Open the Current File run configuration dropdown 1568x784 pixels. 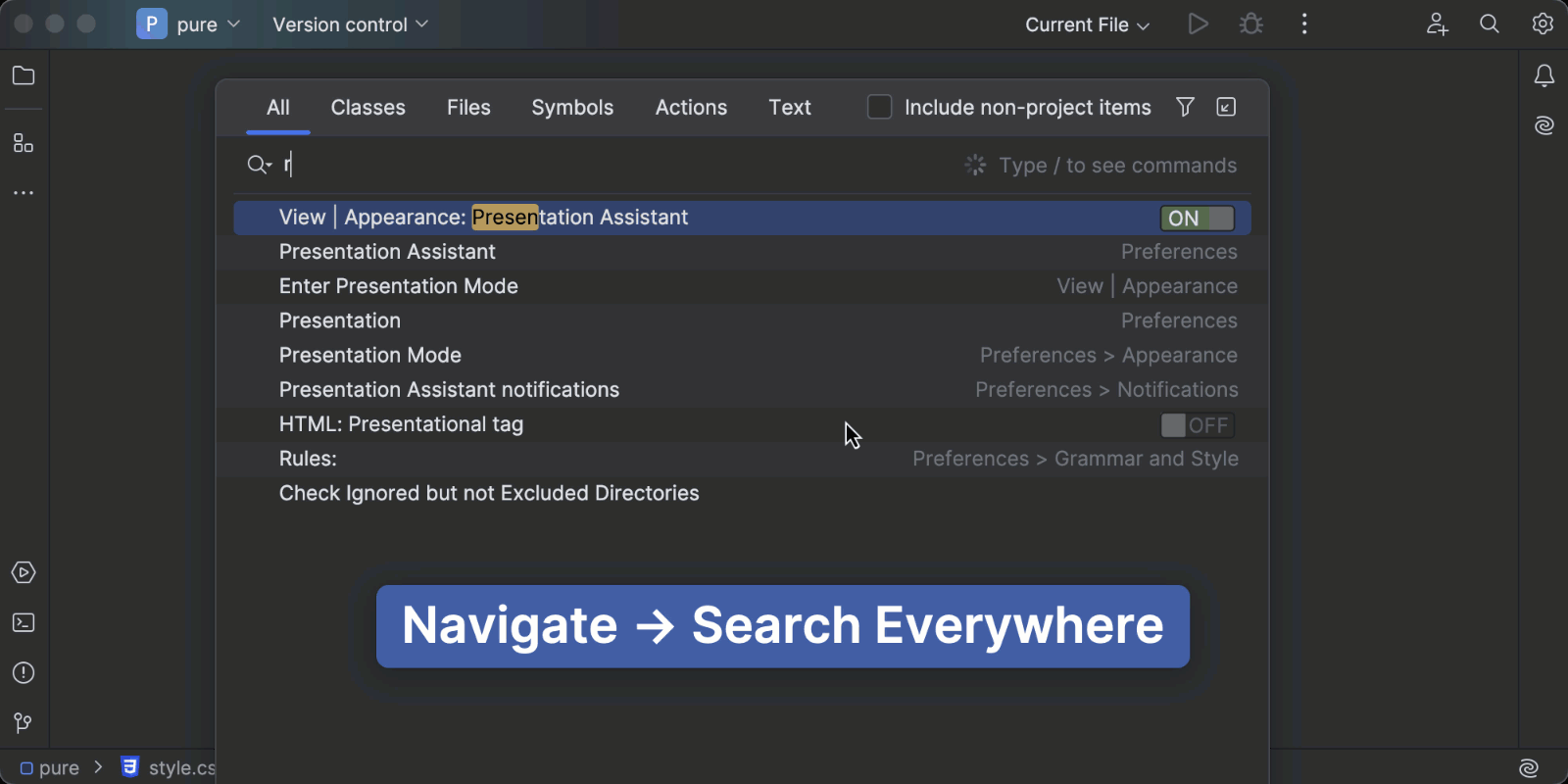coord(1087,24)
